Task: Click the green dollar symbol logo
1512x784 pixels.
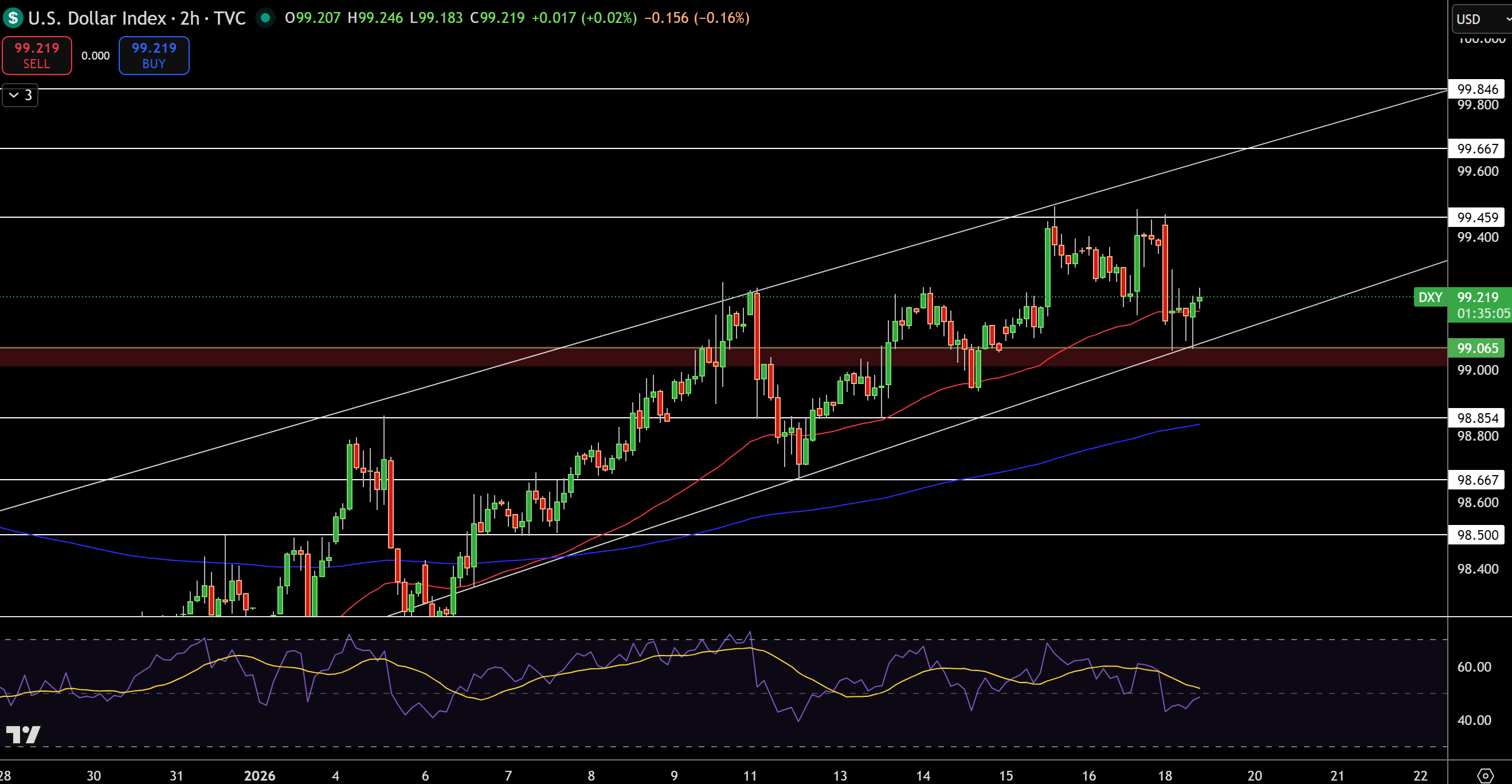Action: pos(13,18)
